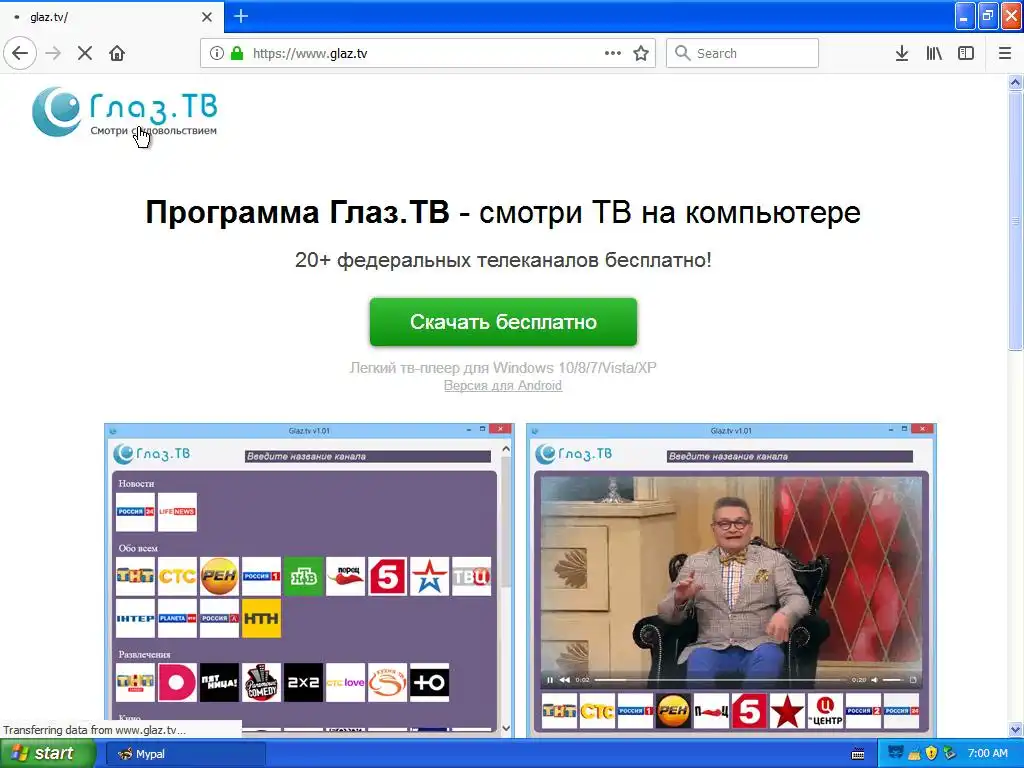Choose the Россия 24 news channel icon
1024x768 pixels.
[x=135, y=512]
